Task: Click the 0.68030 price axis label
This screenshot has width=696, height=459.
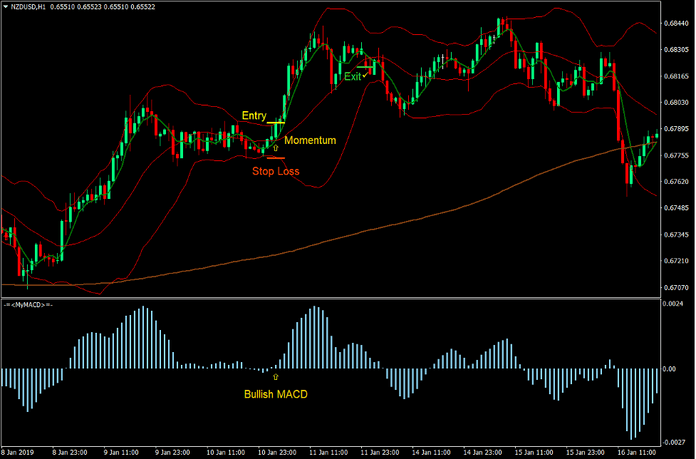Action: [676, 103]
